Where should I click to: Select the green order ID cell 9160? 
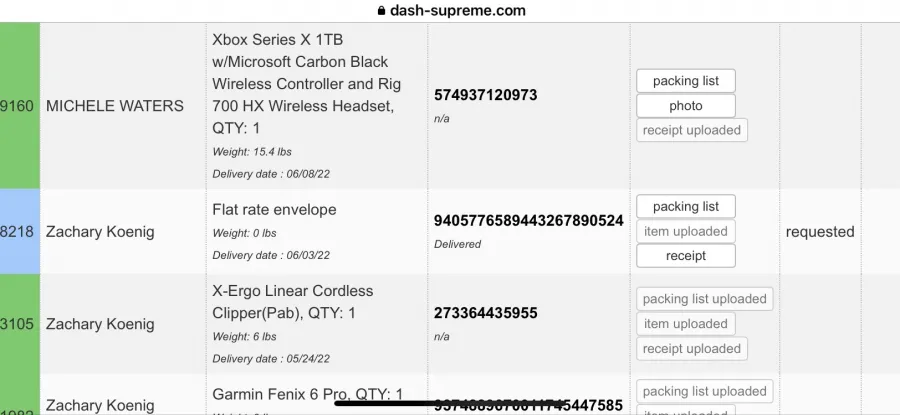tap(20, 106)
